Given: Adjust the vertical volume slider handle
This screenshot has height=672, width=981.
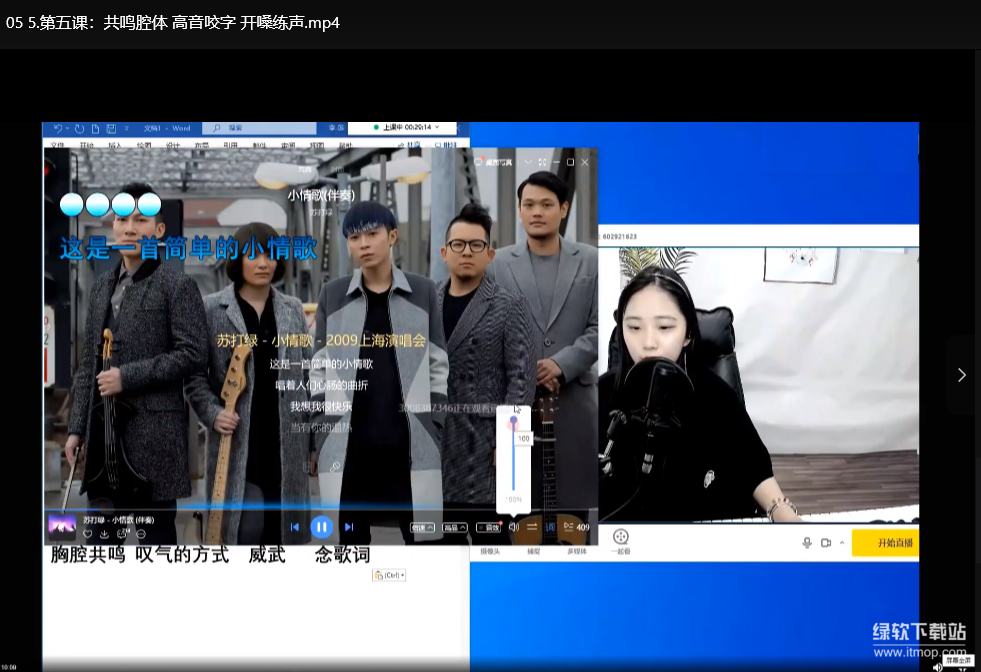Looking at the screenshot, I should point(514,420).
